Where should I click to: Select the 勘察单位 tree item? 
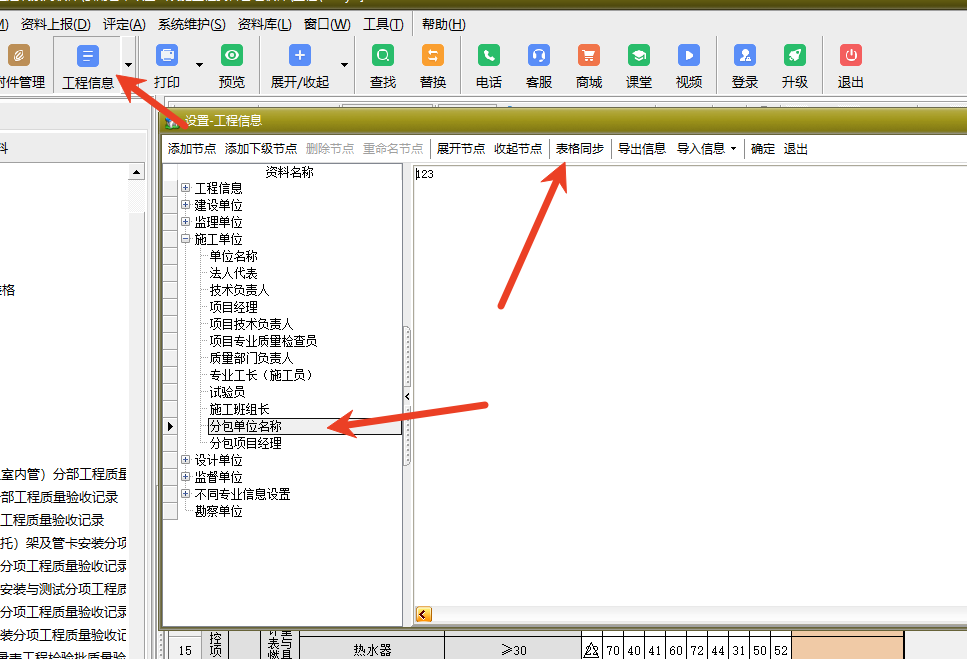218,511
